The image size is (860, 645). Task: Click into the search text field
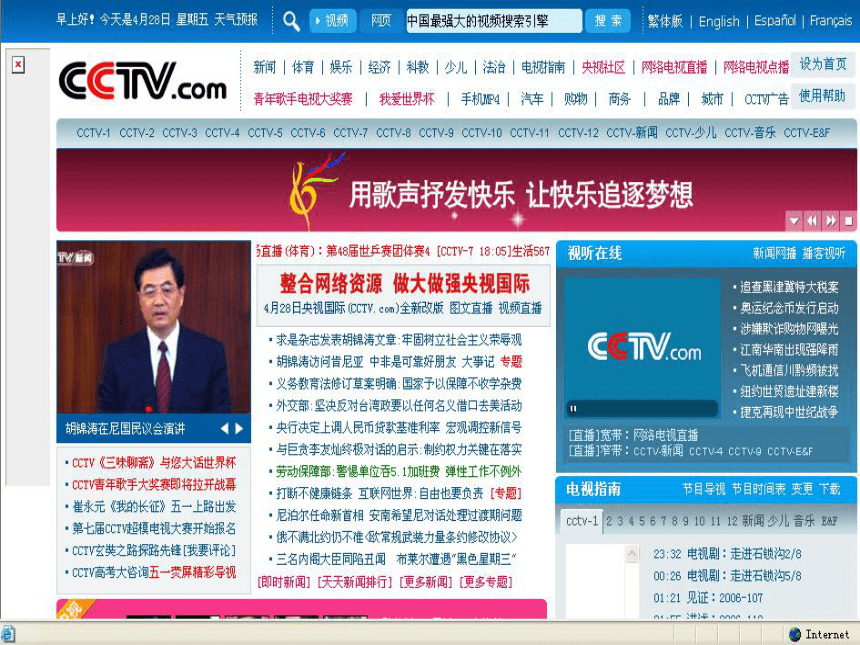click(494, 21)
